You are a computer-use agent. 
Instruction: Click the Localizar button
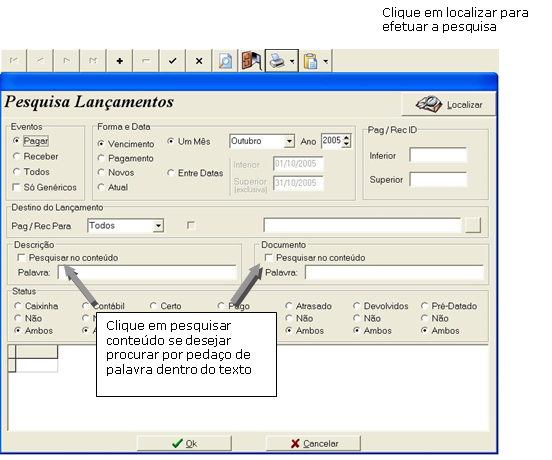[448, 105]
